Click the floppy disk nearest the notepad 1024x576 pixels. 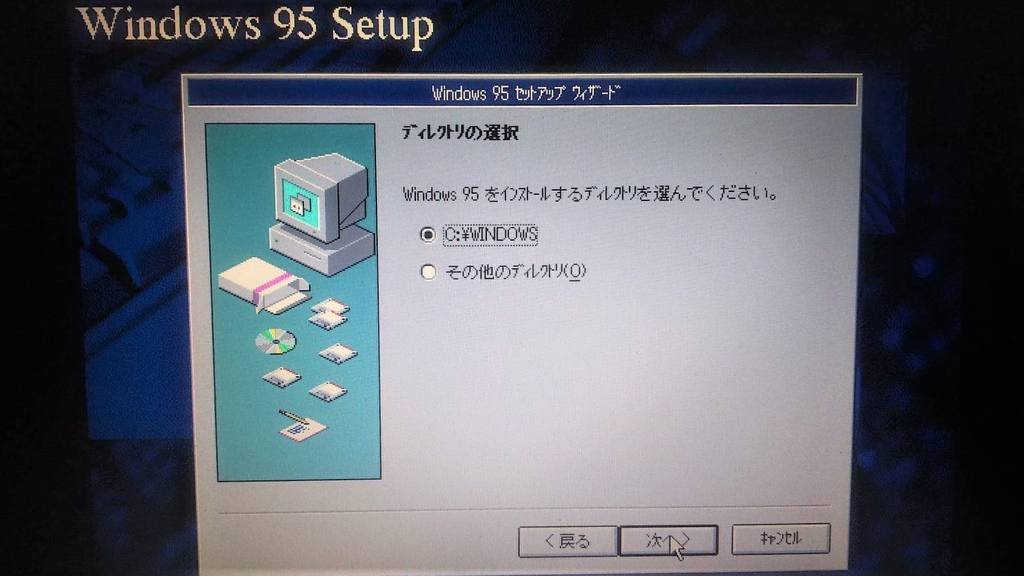(327, 391)
